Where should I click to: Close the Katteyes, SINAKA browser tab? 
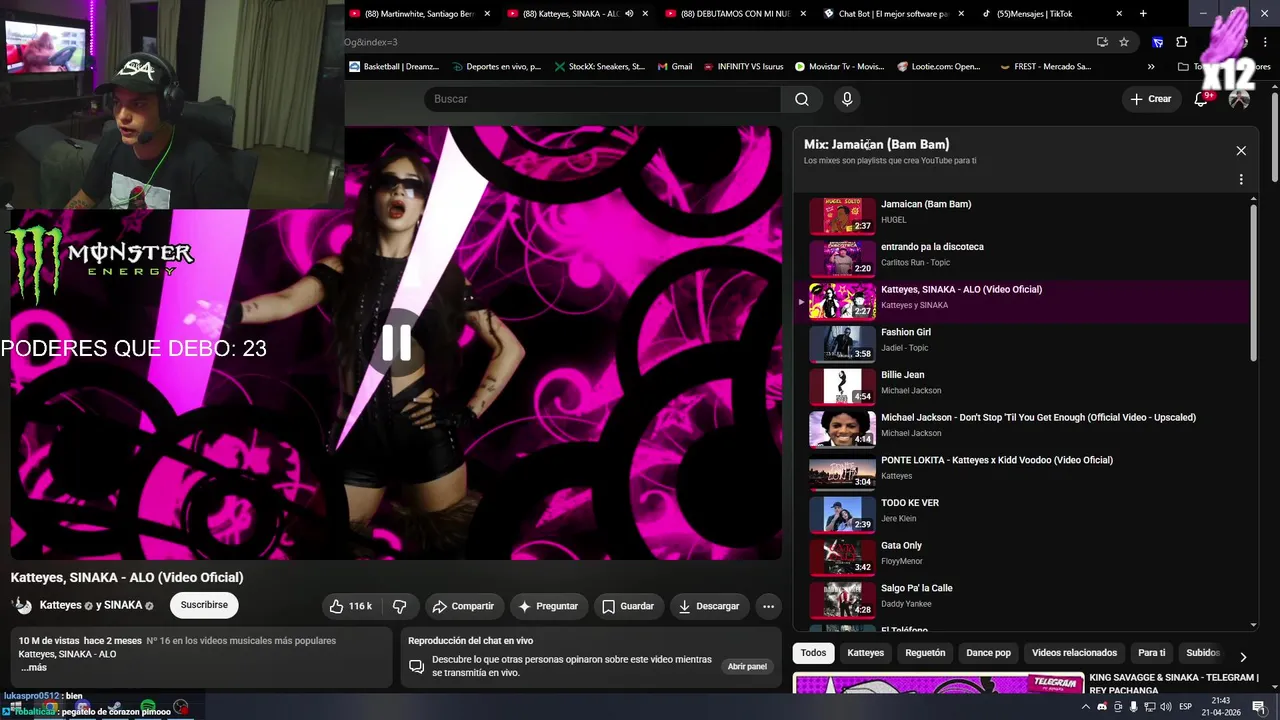[x=645, y=14]
